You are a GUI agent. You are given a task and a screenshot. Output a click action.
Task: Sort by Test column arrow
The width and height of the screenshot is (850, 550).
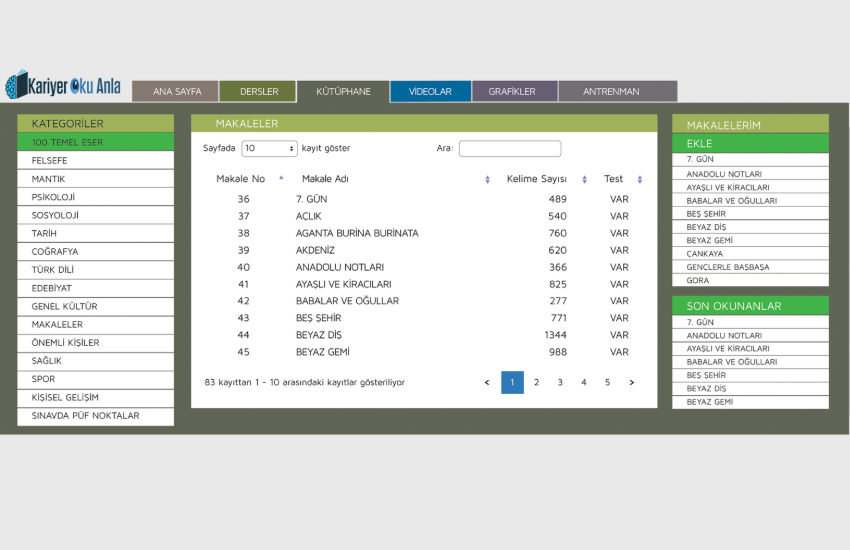pos(639,180)
